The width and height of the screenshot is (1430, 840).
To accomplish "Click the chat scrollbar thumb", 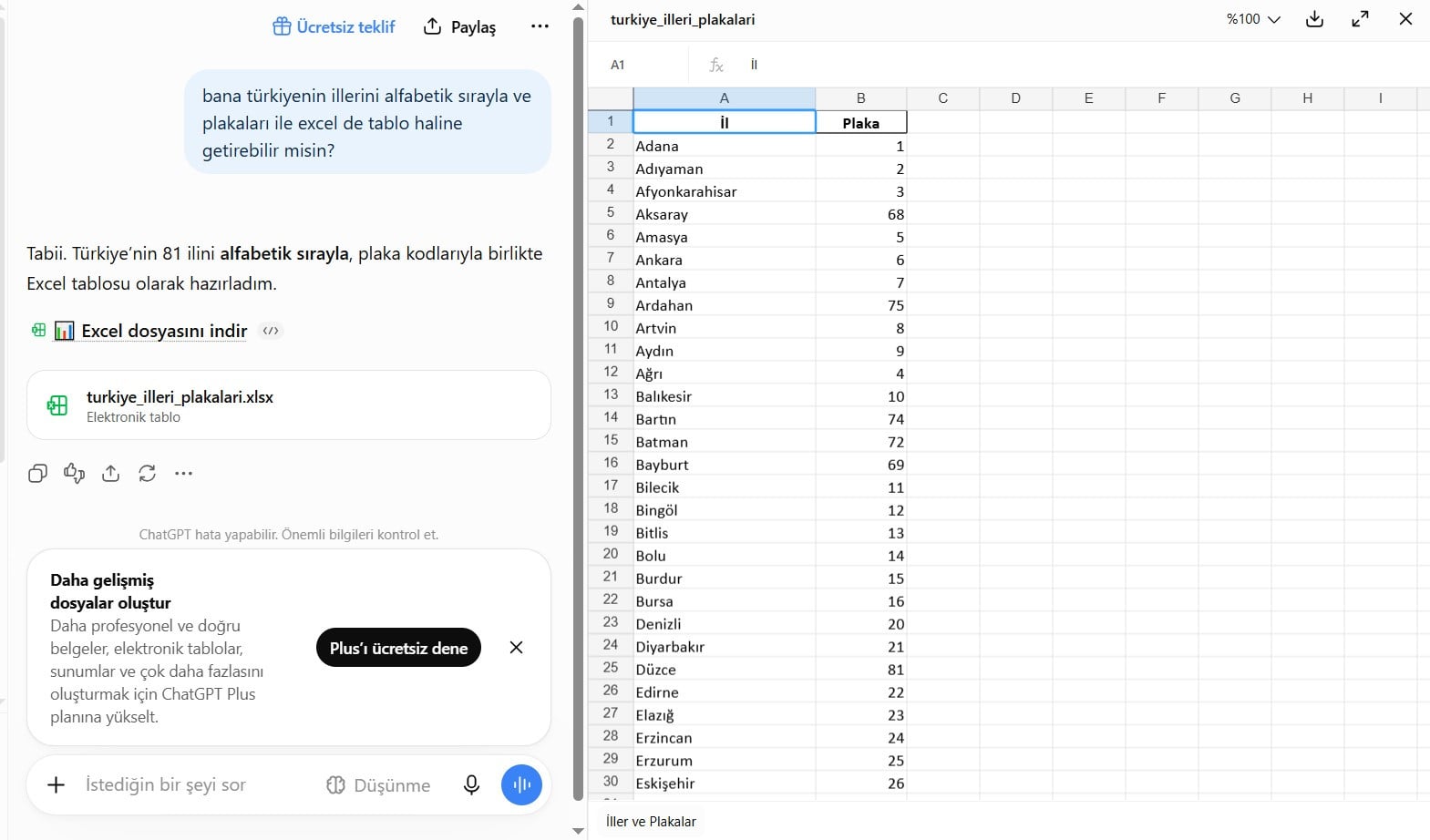I will [x=578, y=409].
